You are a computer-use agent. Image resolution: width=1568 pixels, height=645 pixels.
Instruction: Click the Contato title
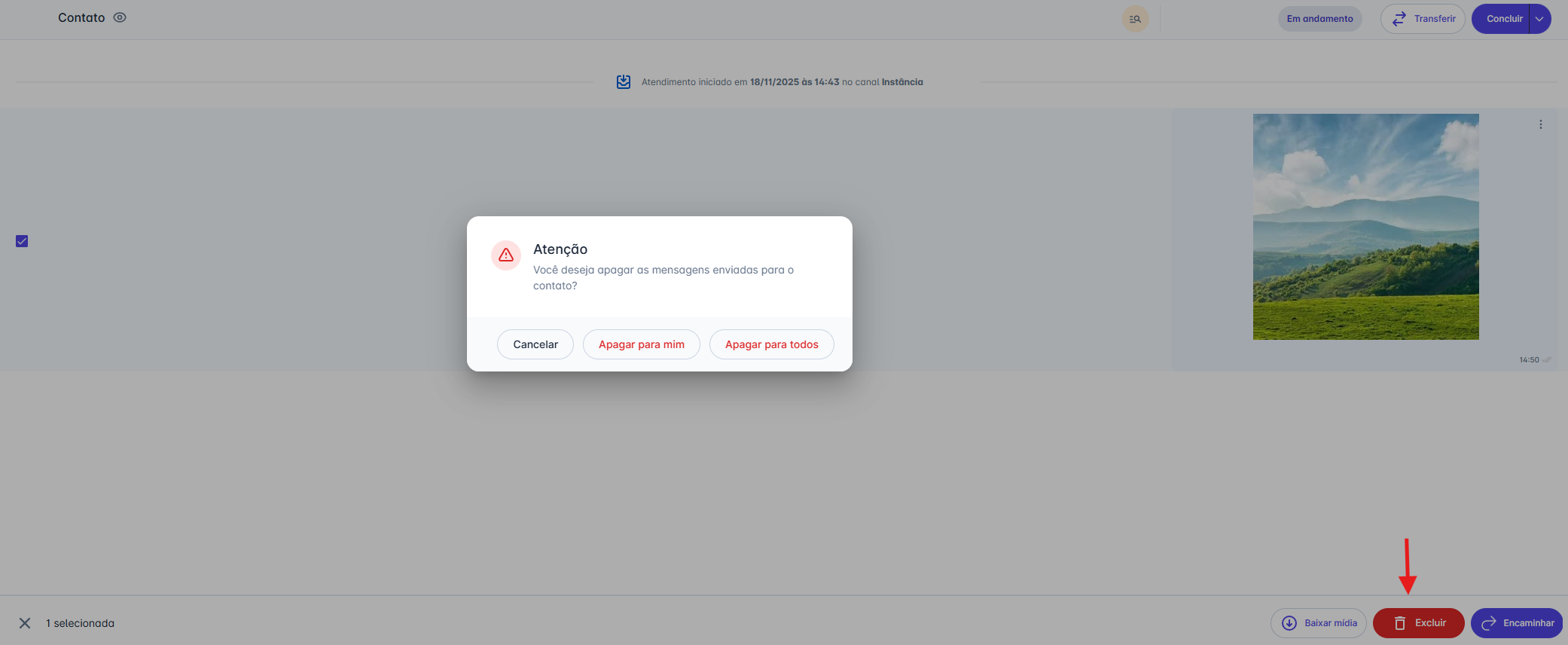pos(81,17)
